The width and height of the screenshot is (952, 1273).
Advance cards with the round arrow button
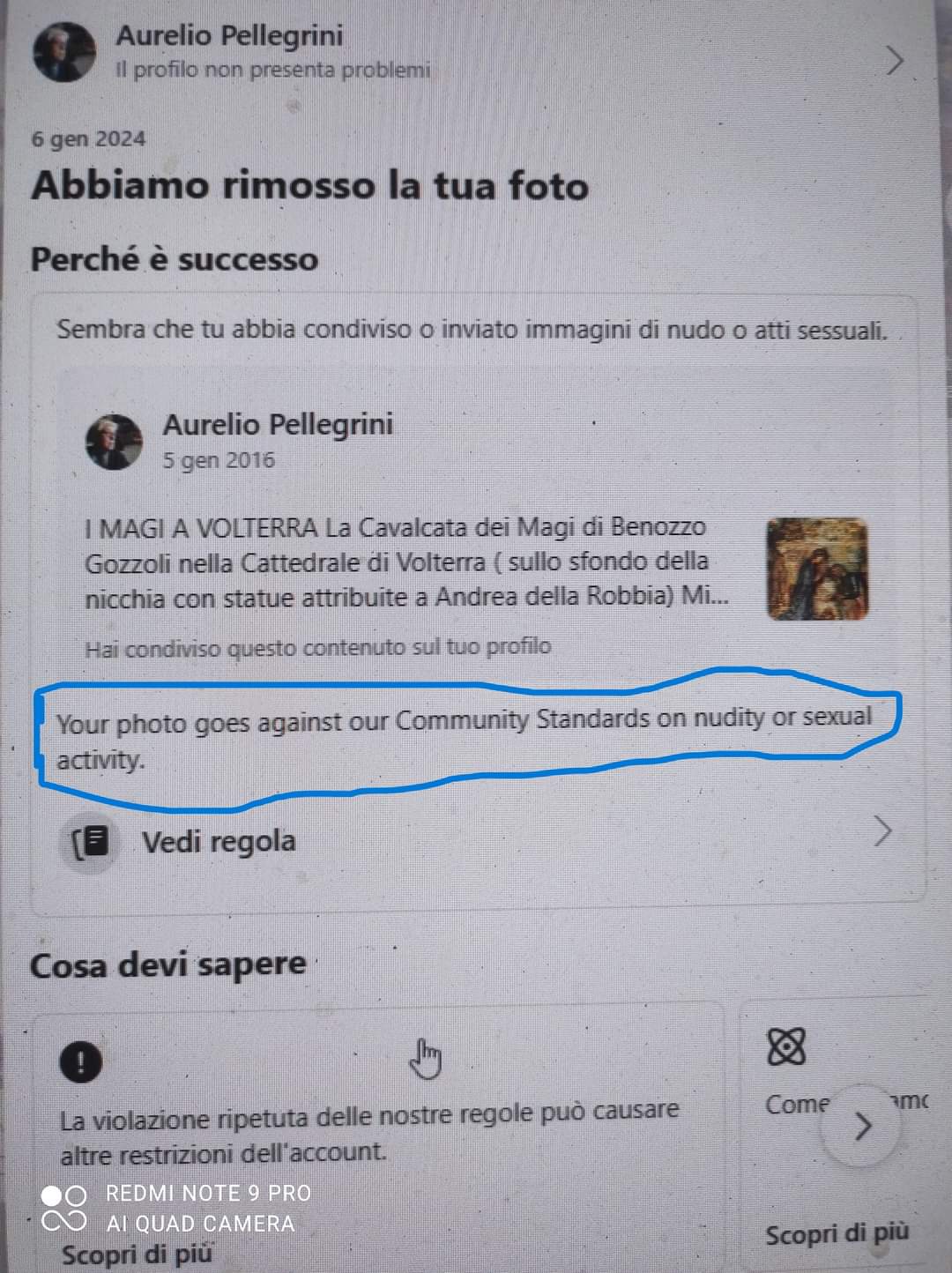pyautogui.click(x=862, y=1126)
